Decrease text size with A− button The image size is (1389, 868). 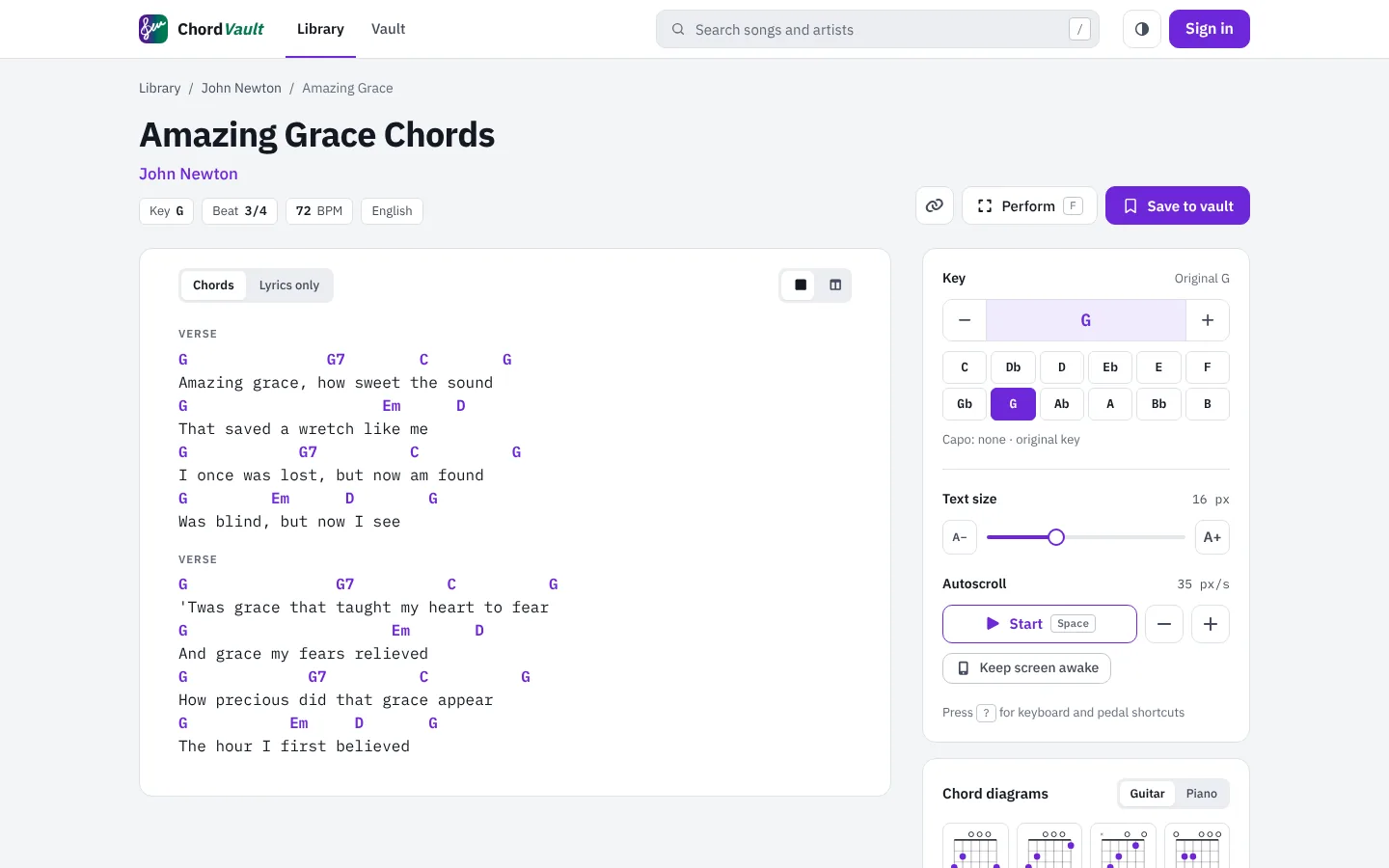[960, 537]
